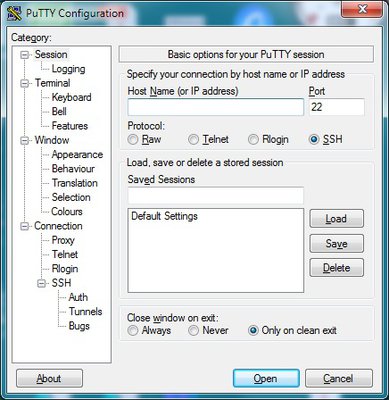Viewport: 389px width, 400px height.
Task: Click the Port field showing 22
Action: (x=337, y=107)
